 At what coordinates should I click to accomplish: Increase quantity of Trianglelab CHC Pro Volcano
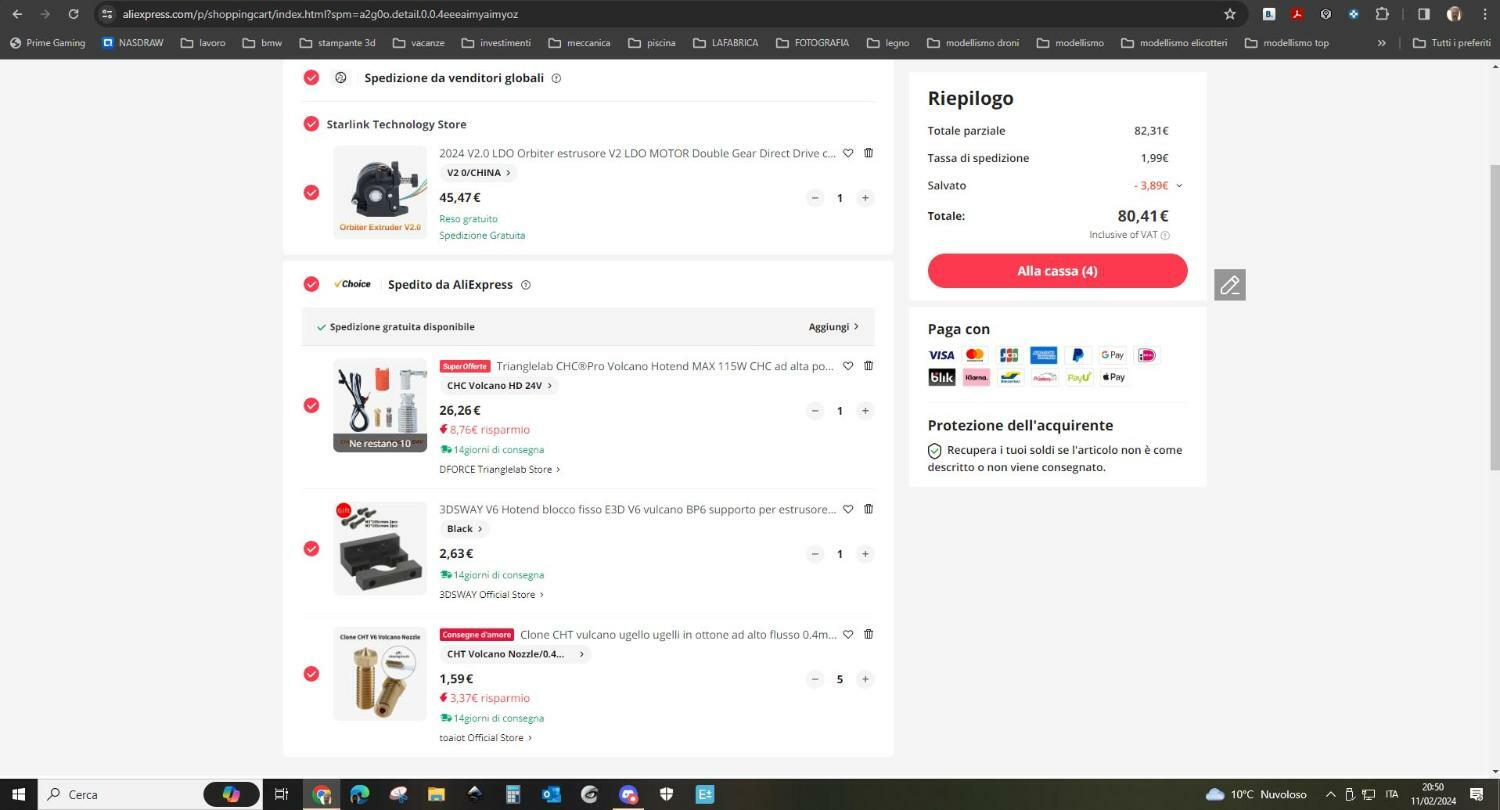coord(865,411)
